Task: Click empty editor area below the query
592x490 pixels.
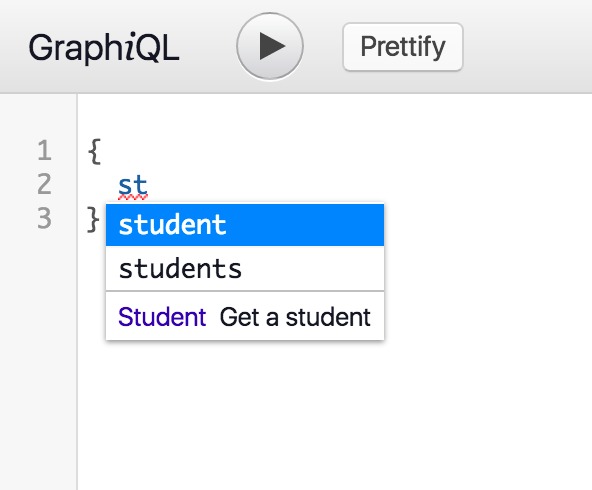Action: coord(332,415)
